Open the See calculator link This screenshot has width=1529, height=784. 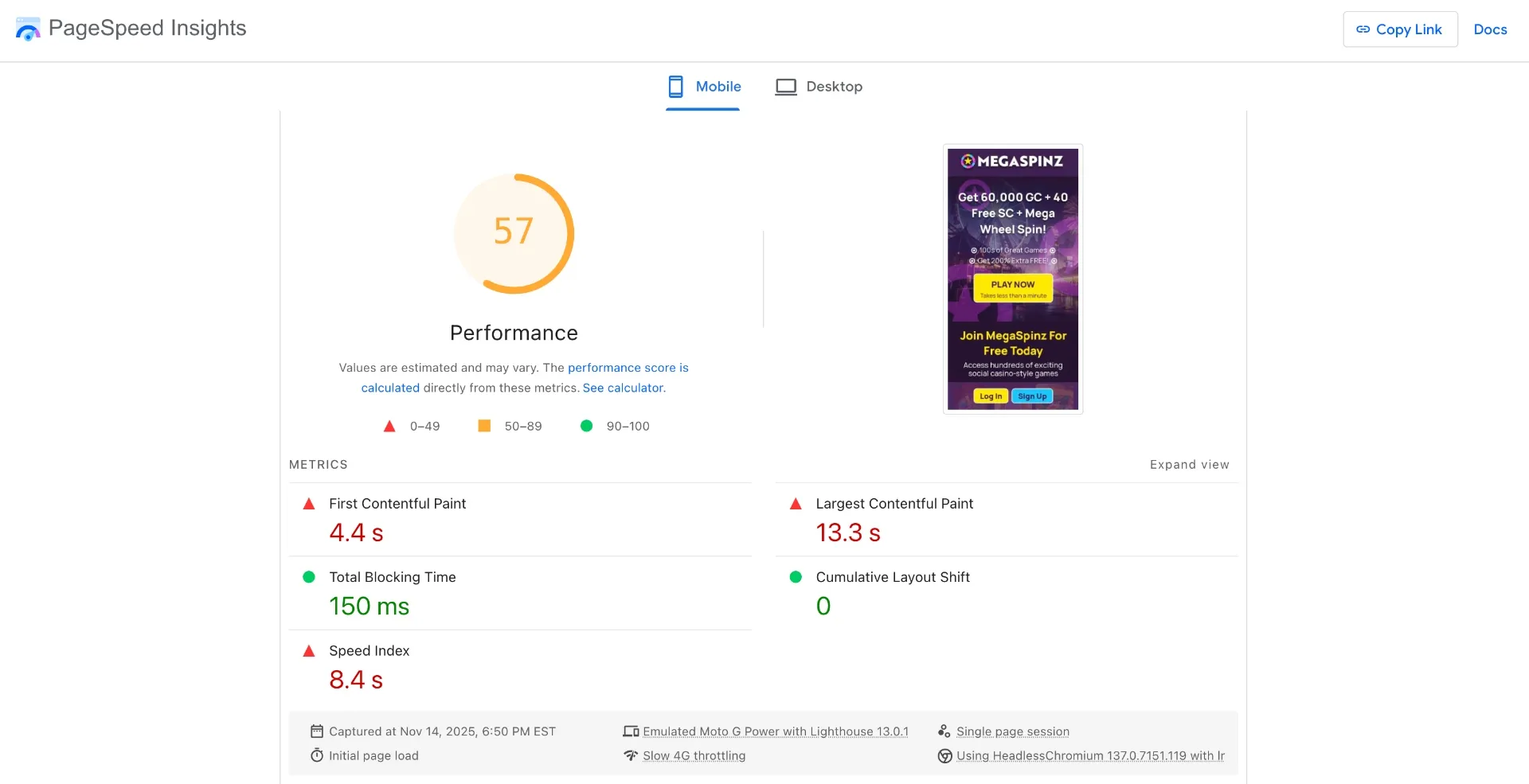[x=623, y=388]
